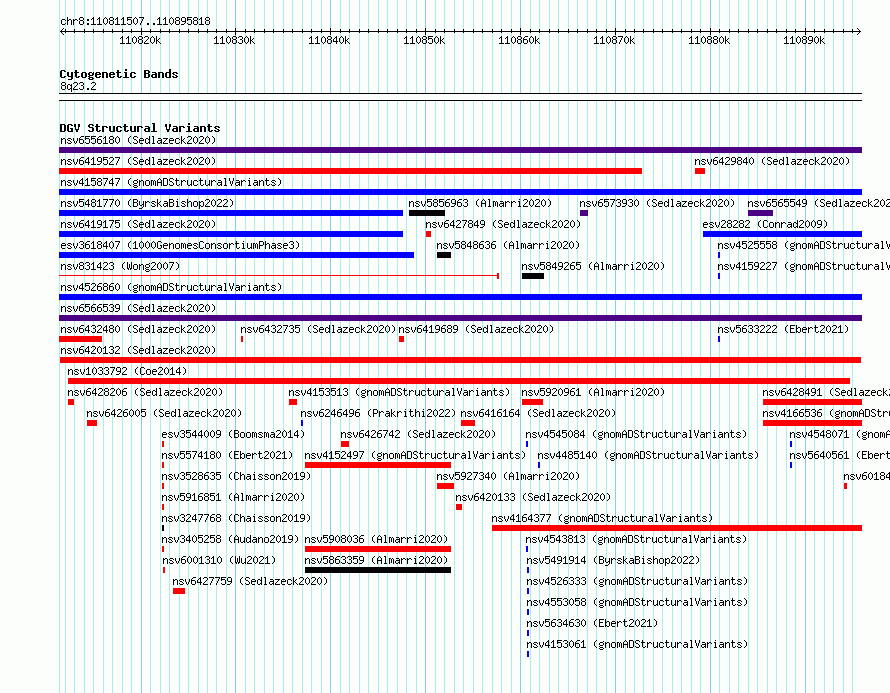Click nsv831423 (Wong2007) label
The width and height of the screenshot is (890, 693).
click(x=120, y=266)
